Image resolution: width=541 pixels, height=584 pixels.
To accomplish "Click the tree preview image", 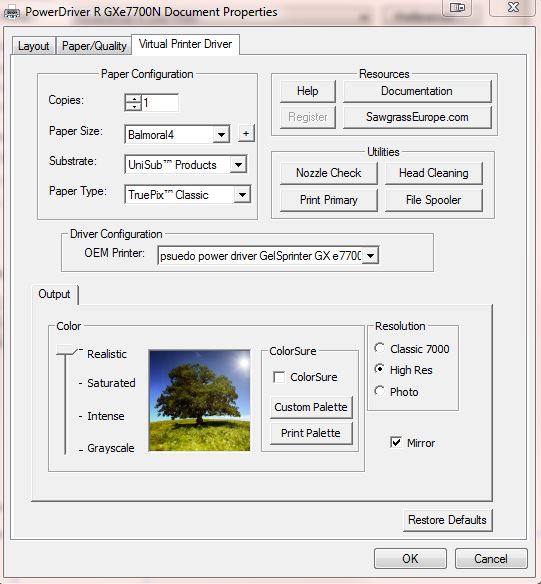I will tap(199, 400).
